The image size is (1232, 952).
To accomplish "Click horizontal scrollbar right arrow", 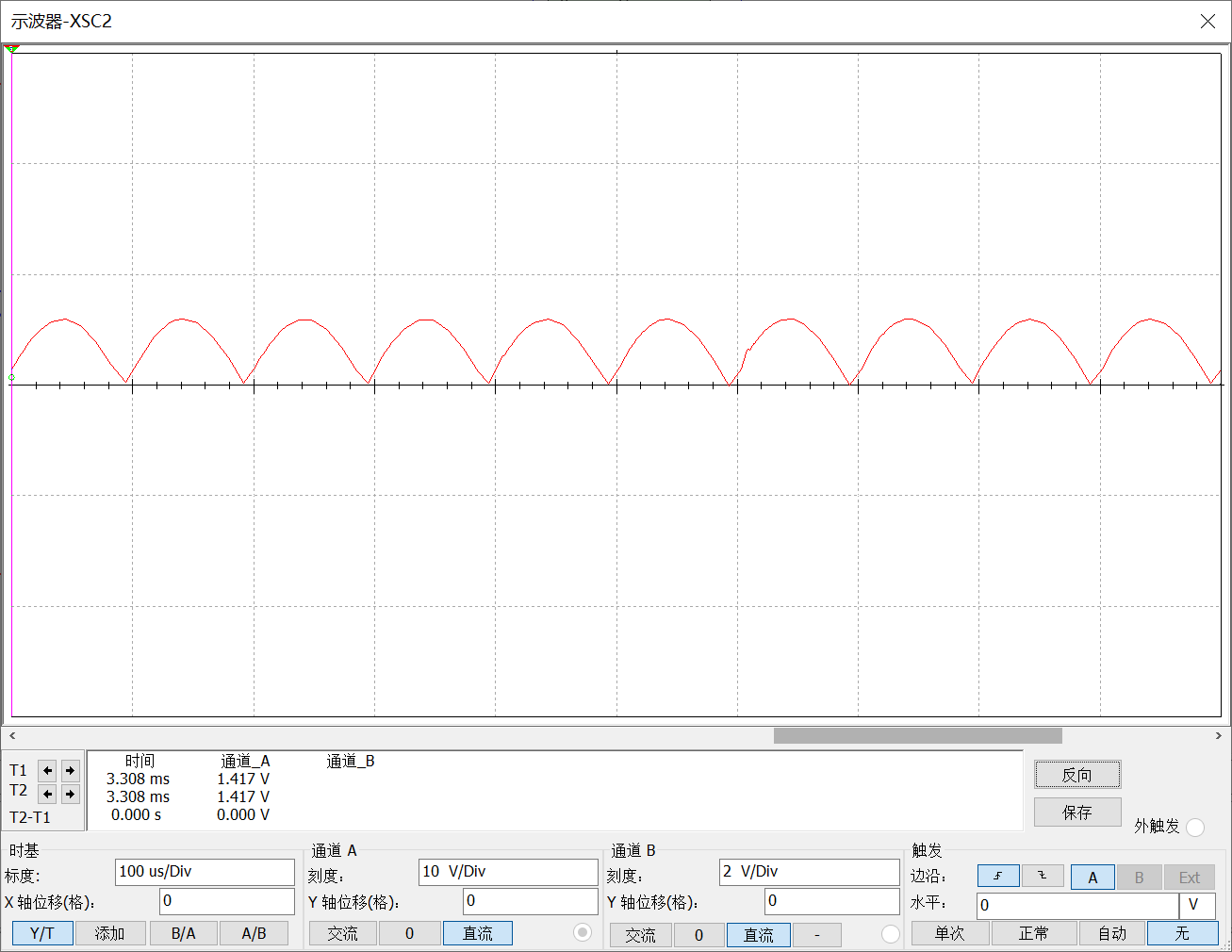I will [x=1218, y=735].
